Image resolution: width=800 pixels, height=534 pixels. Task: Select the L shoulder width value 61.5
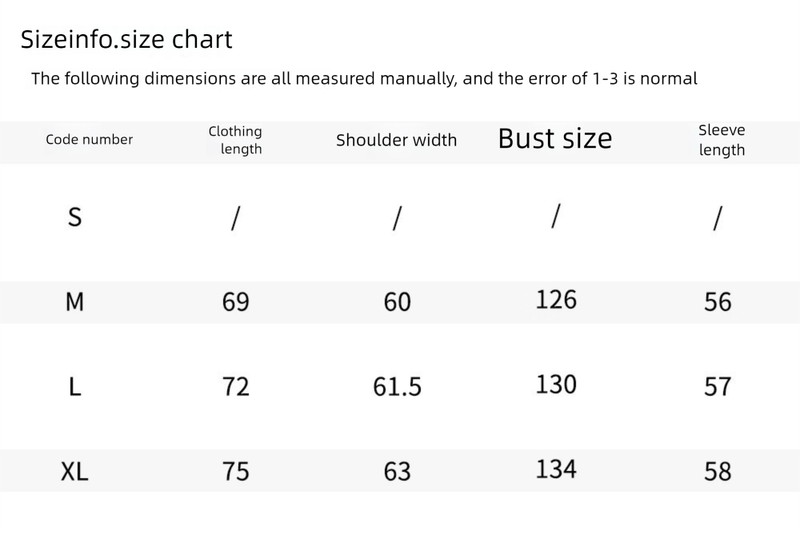[397, 387]
